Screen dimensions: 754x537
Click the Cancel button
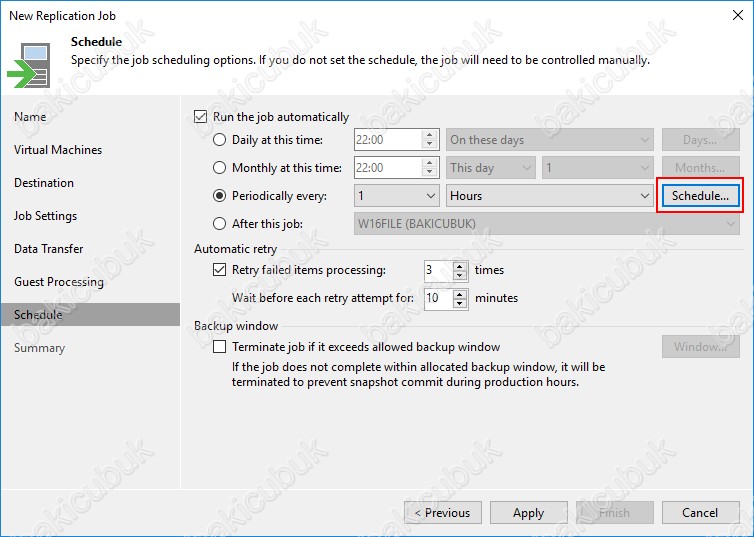(x=700, y=512)
